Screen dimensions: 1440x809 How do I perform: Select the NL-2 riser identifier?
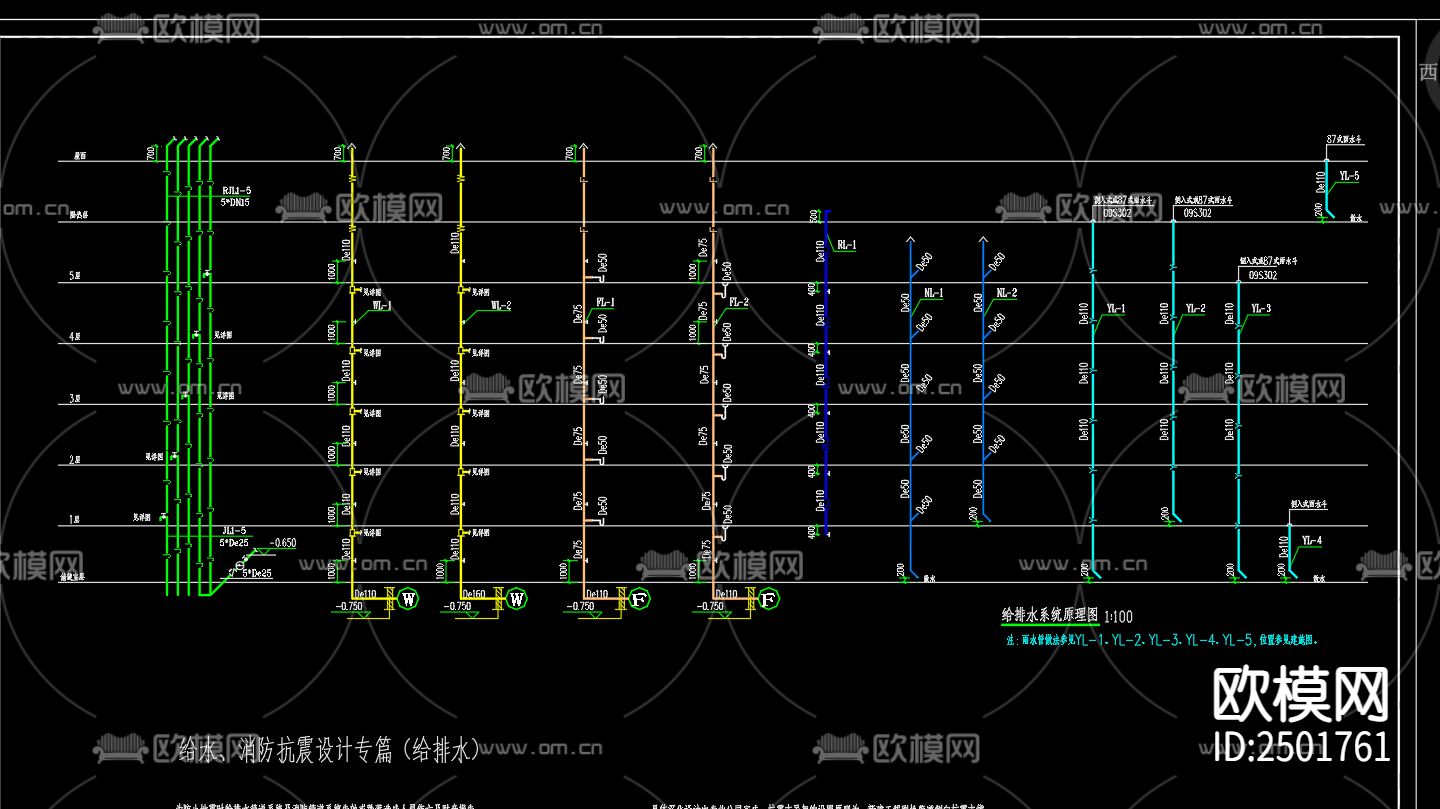[x=1009, y=291]
